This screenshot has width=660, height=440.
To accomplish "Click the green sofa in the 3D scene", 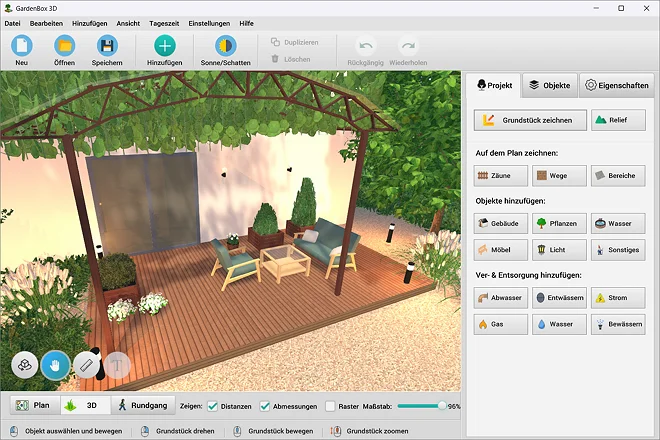I will [326, 246].
